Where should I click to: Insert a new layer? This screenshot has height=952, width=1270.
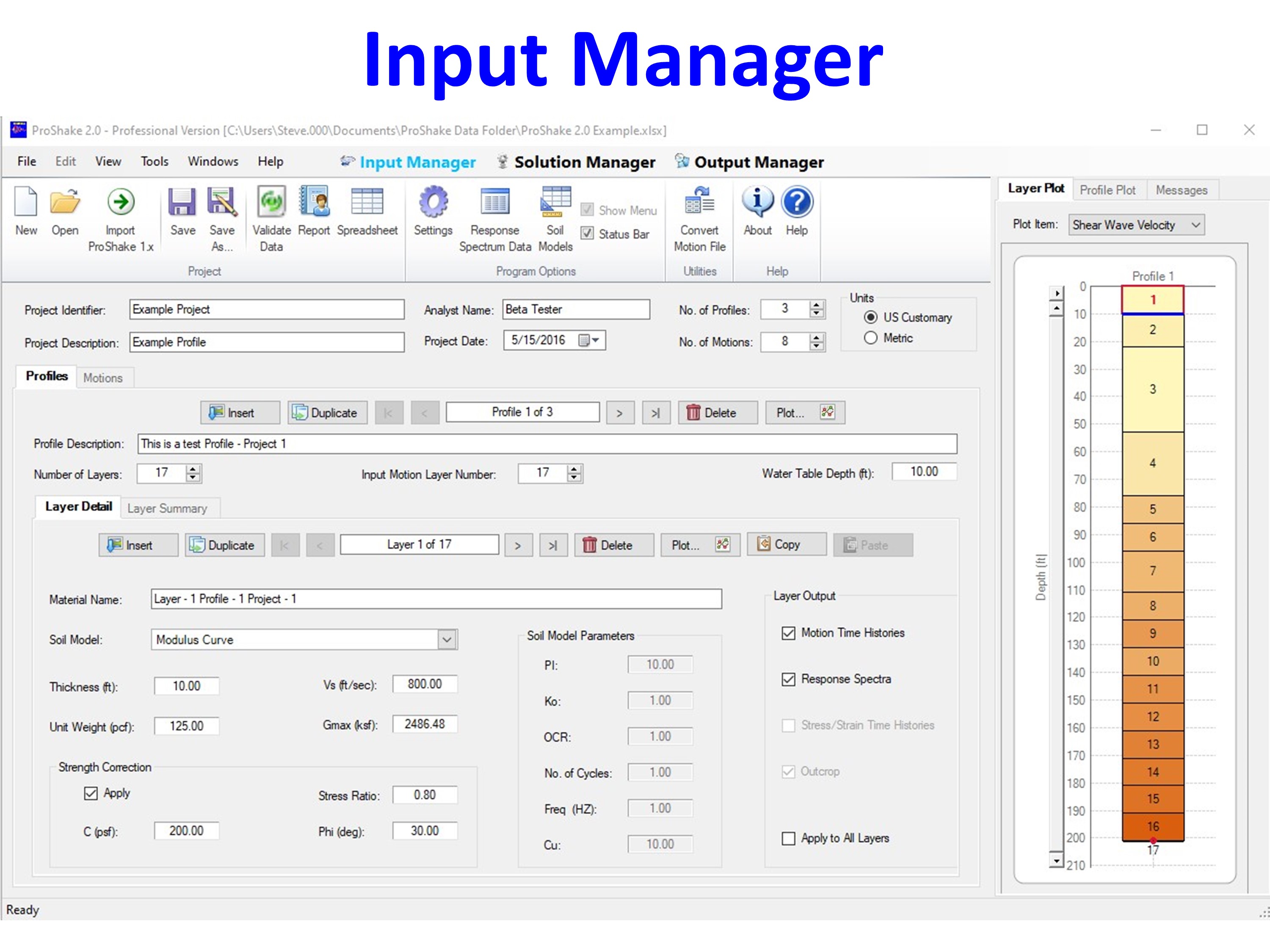138,545
